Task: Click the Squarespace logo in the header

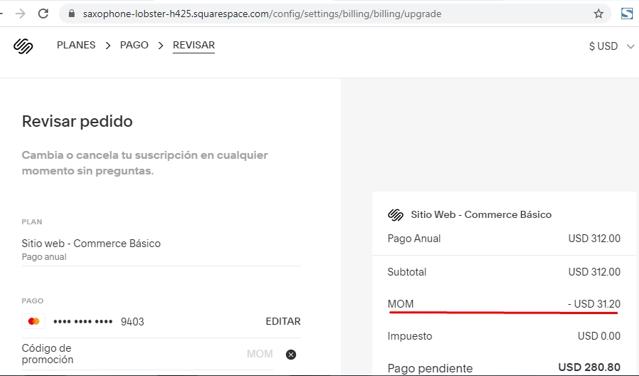Action: [23, 46]
